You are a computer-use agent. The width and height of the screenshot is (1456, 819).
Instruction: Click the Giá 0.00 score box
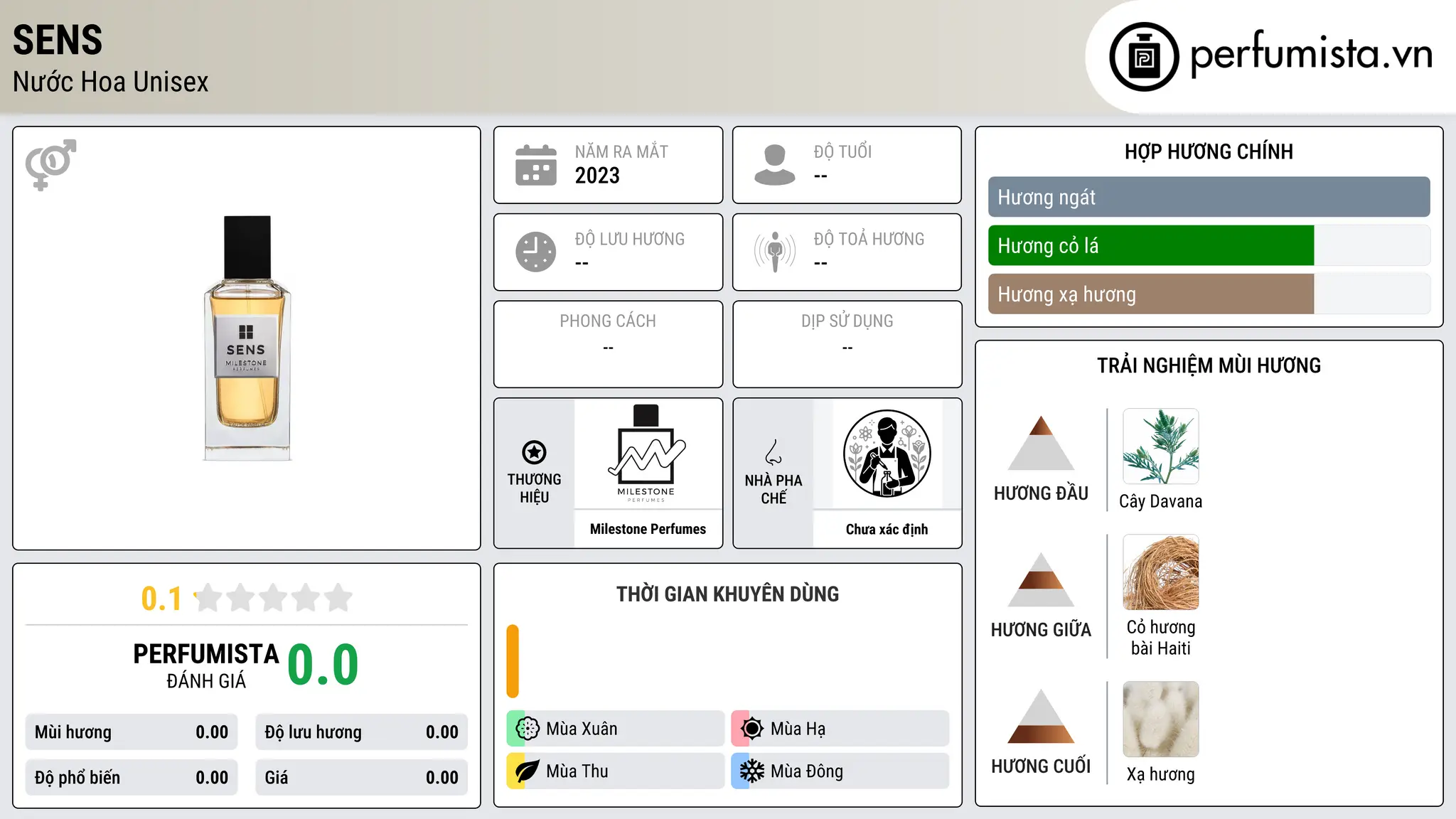[362, 778]
